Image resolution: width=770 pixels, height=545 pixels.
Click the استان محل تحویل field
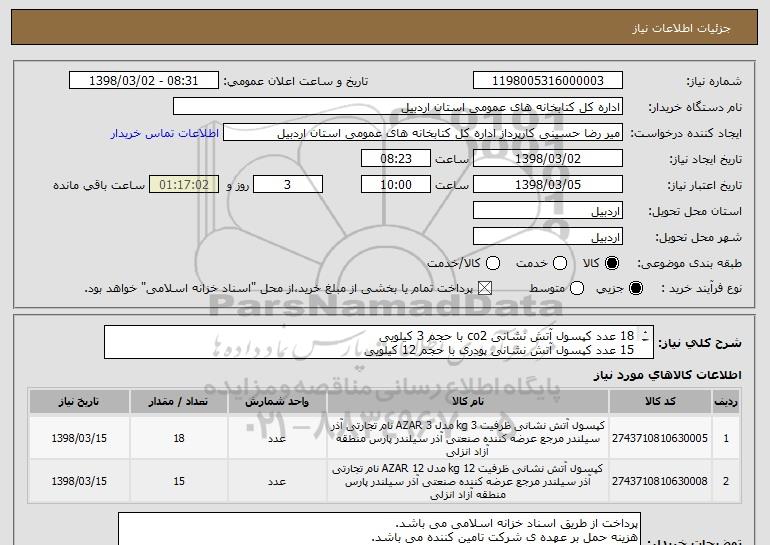coord(548,211)
